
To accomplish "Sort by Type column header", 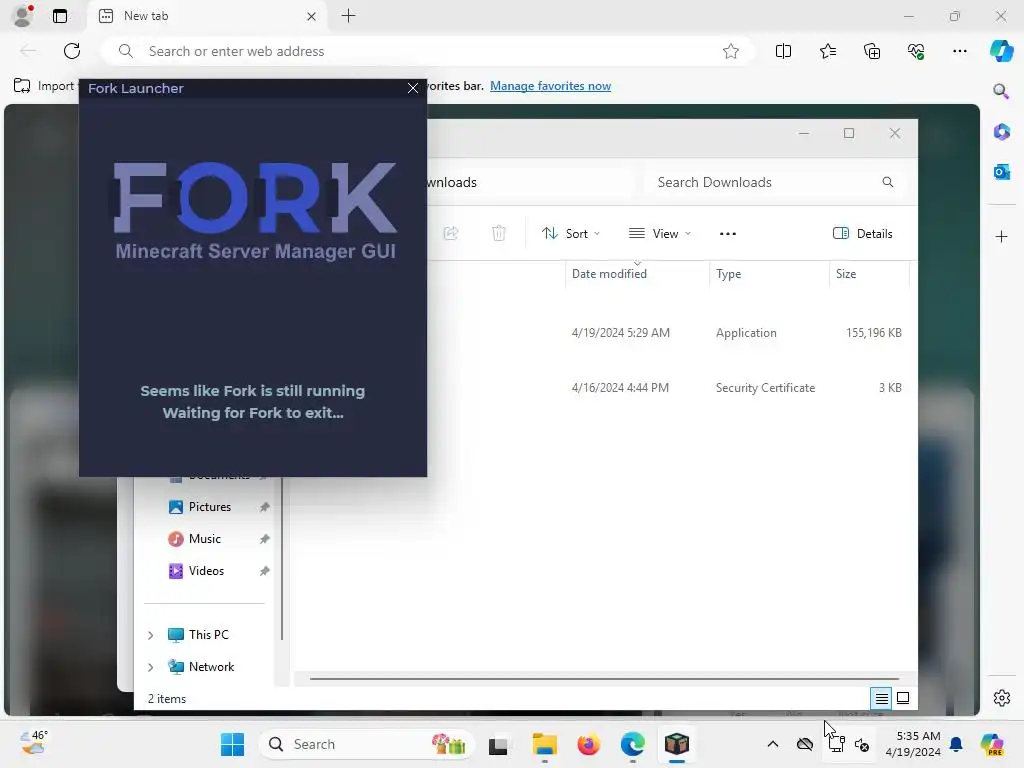I will (x=769, y=274).
